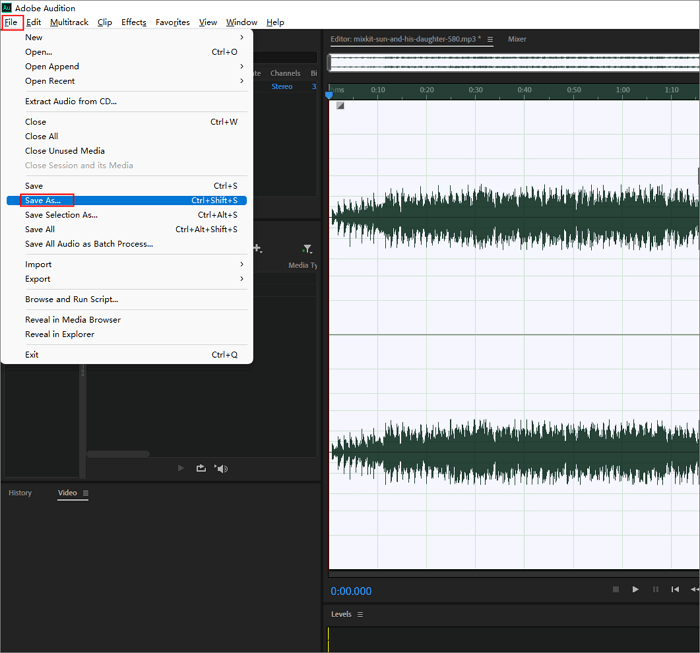Switch to the Video tab
Image resolution: width=700 pixels, height=653 pixels.
[67, 493]
